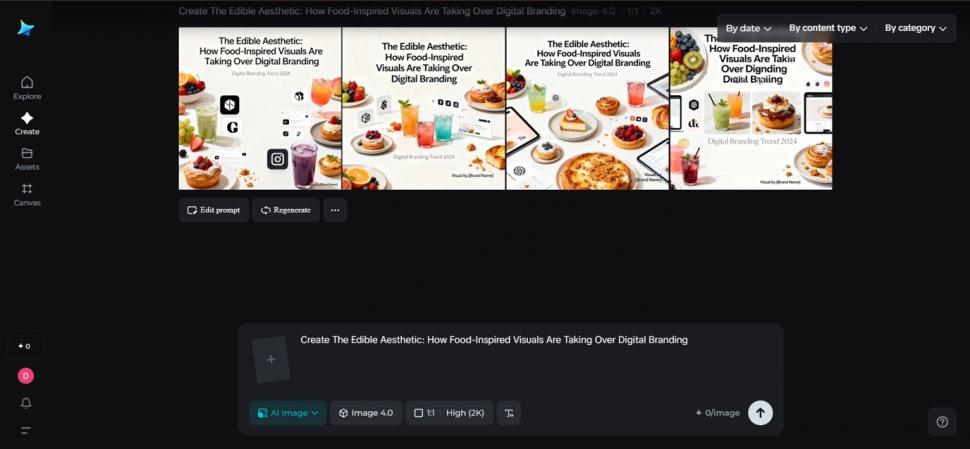
Task: Click the notifications bell icon
Action: pos(26,403)
